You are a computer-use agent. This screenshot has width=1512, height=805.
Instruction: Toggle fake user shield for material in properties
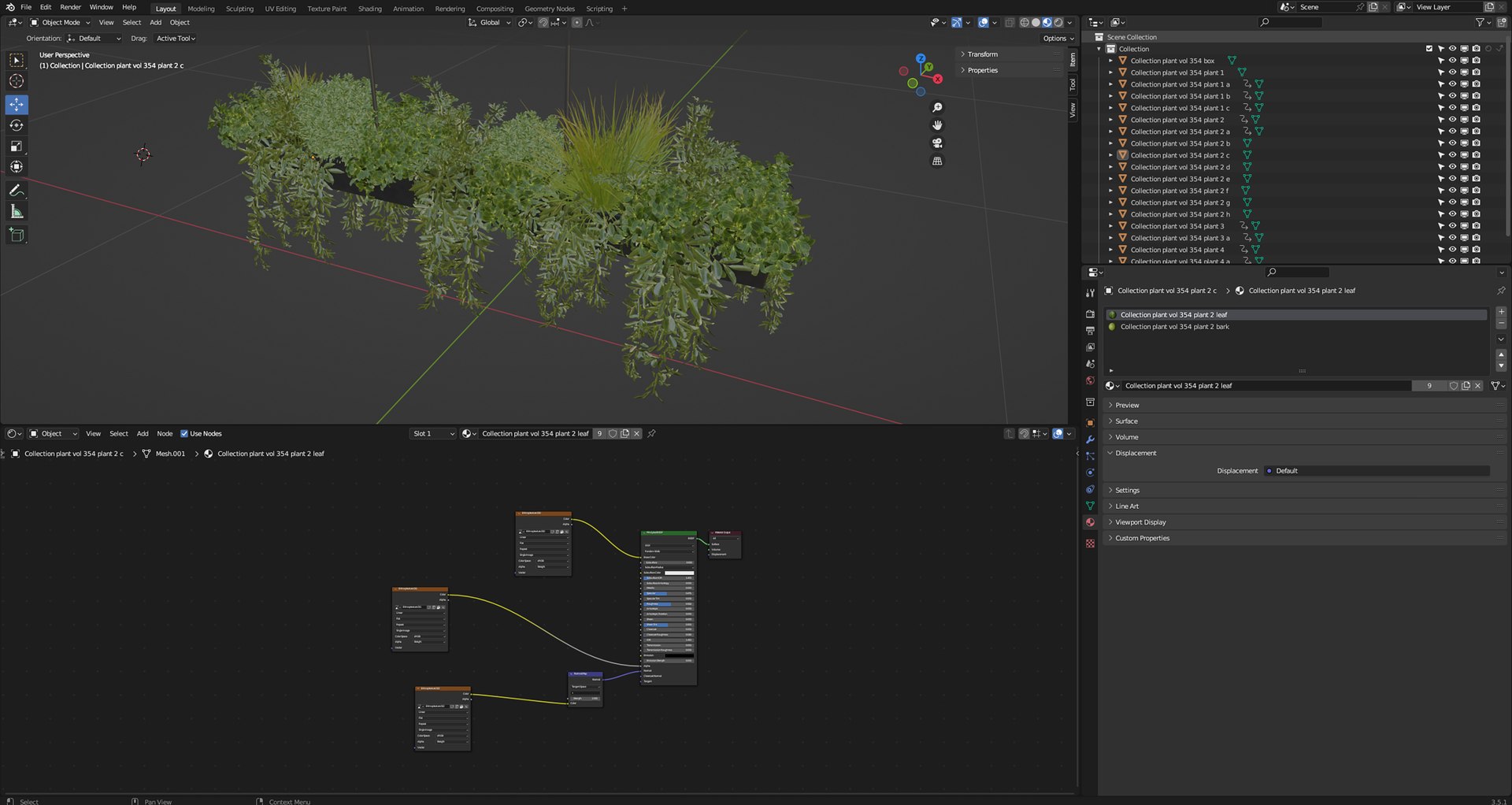1454,386
